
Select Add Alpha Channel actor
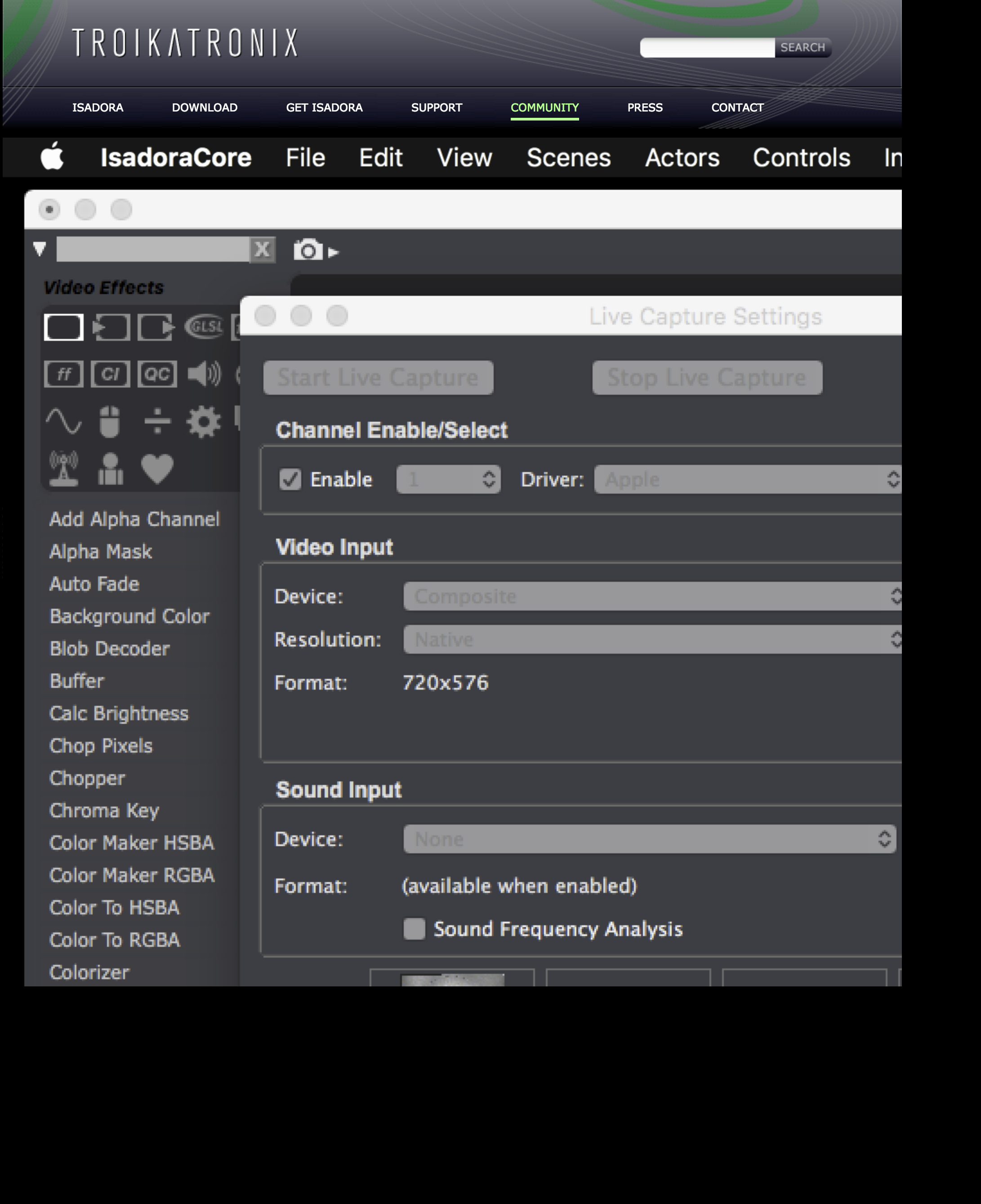pyautogui.click(x=134, y=519)
